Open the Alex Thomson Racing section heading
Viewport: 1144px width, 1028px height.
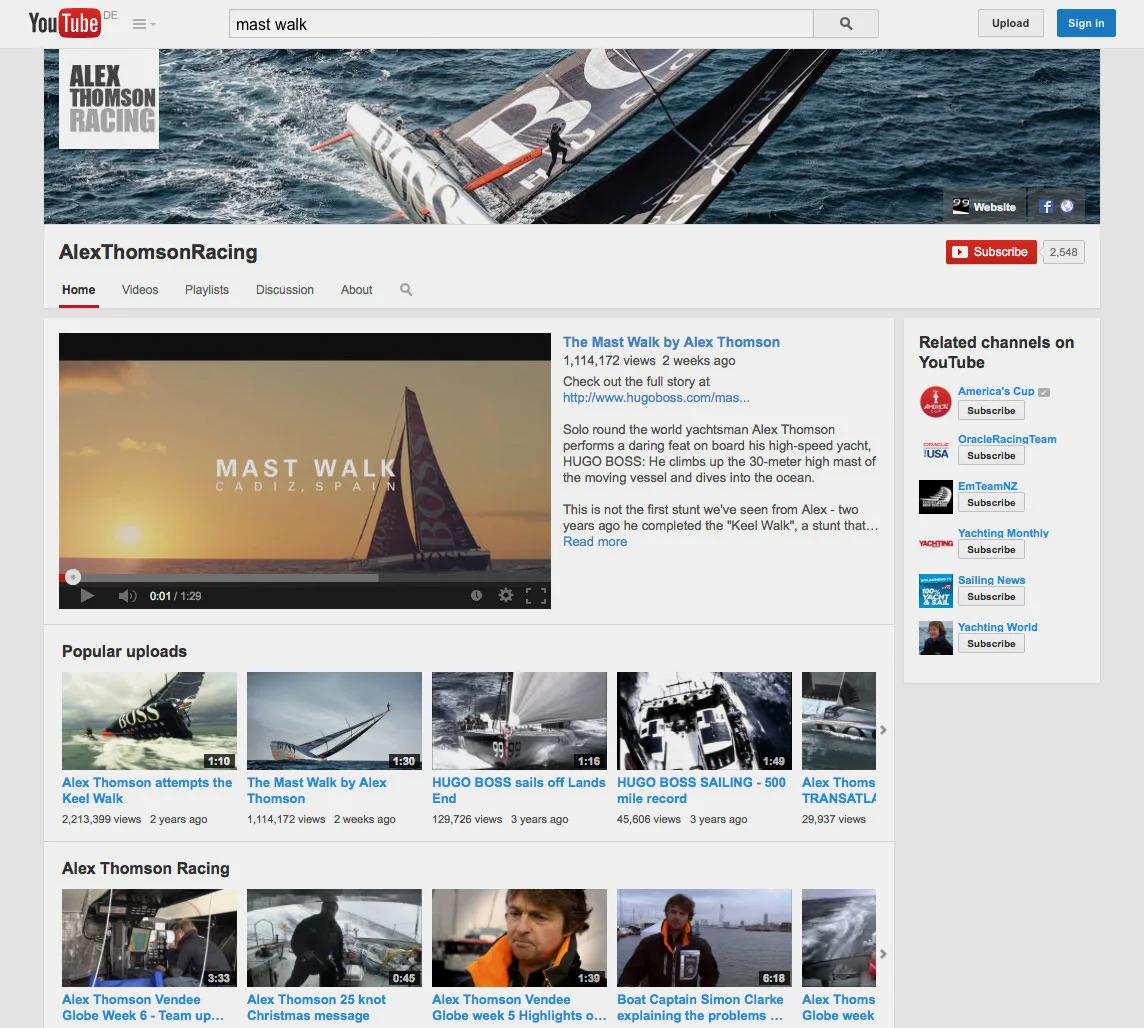(146, 868)
